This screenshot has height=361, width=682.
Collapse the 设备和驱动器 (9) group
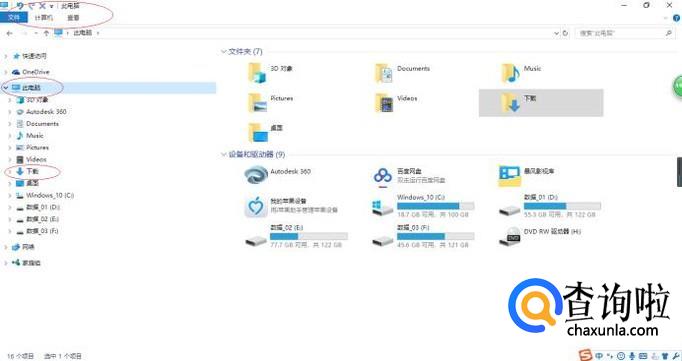click(x=224, y=154)
